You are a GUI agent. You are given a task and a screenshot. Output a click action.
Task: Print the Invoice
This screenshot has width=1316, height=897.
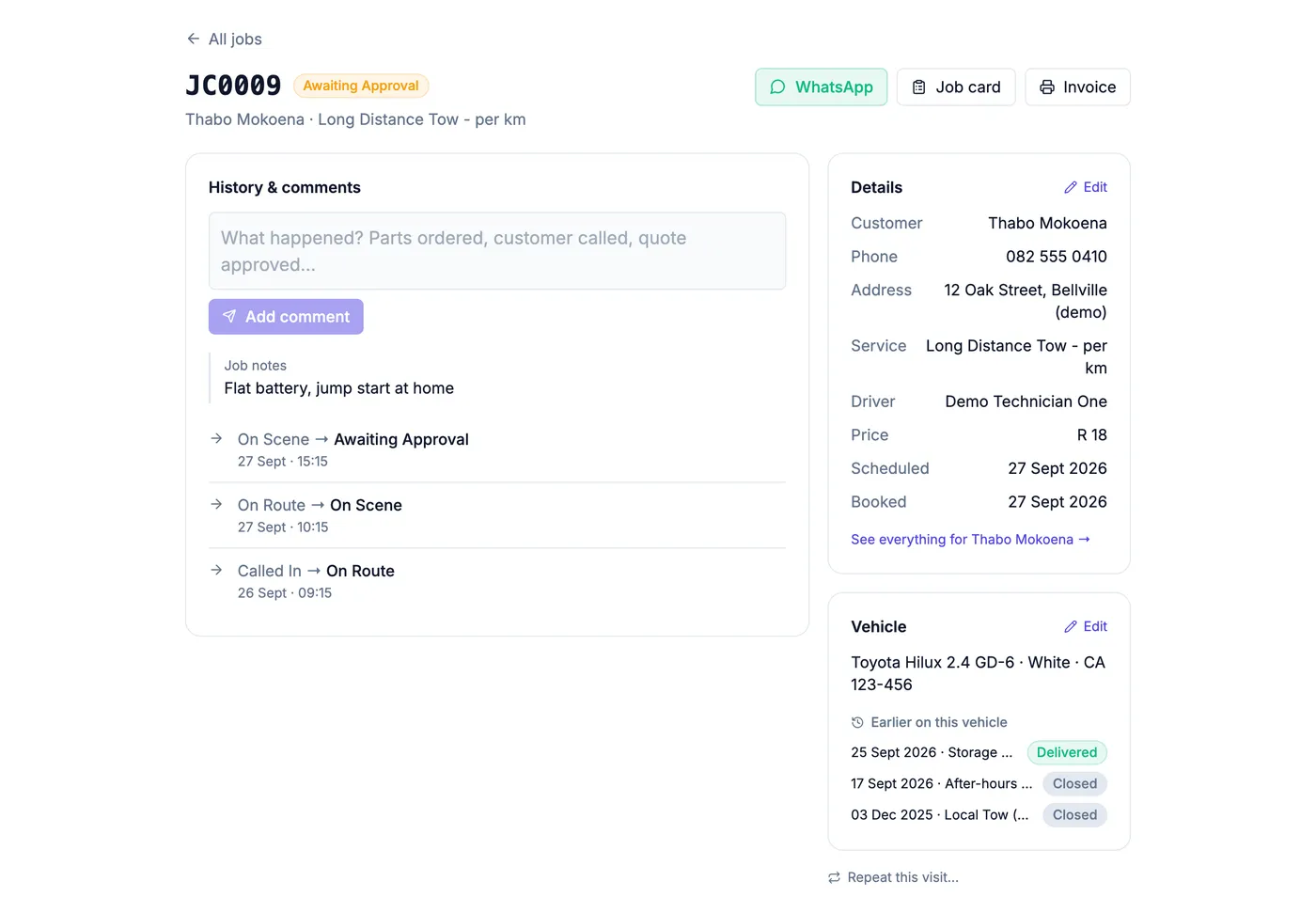point(1077,87)
